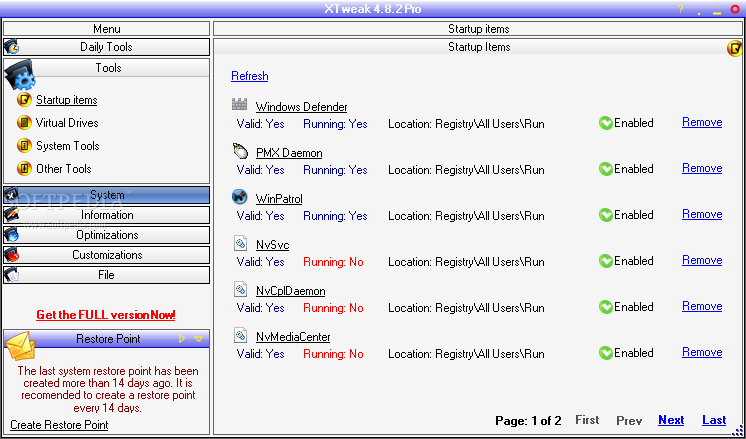
Task: Click the Virtual Drives sidebar icon
Action: pos(24,123)
